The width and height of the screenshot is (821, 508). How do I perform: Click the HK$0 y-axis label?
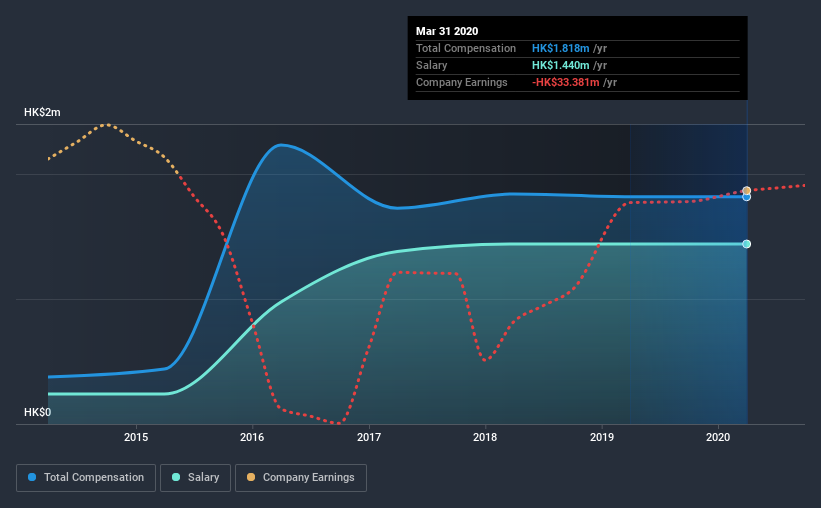click(38, 412)
